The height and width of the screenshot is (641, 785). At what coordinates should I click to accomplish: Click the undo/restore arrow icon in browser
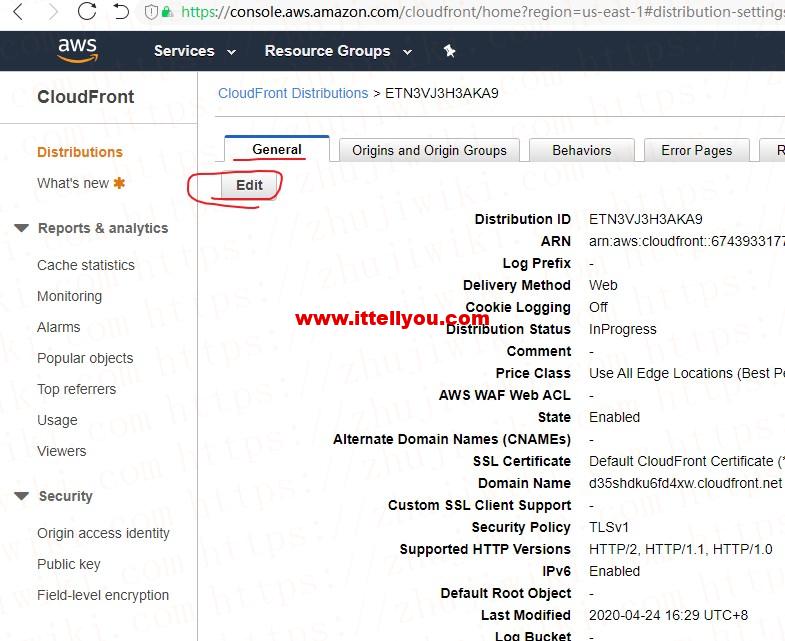[121, 11]
